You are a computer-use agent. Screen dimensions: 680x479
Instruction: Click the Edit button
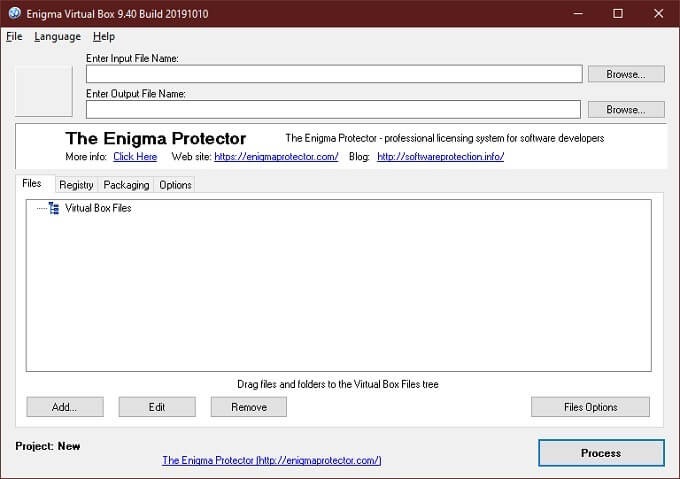click(x=157, y=407)
